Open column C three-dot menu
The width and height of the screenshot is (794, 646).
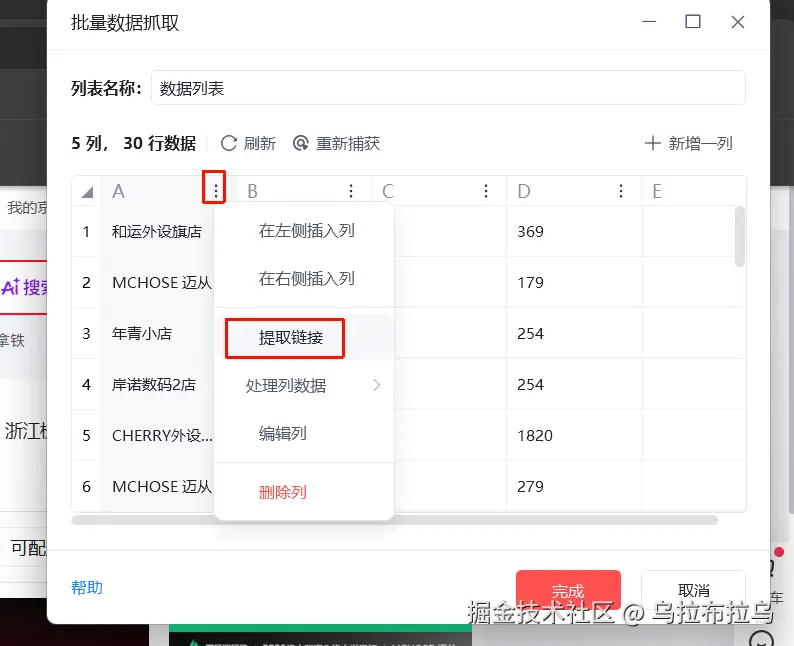point(486,191)
